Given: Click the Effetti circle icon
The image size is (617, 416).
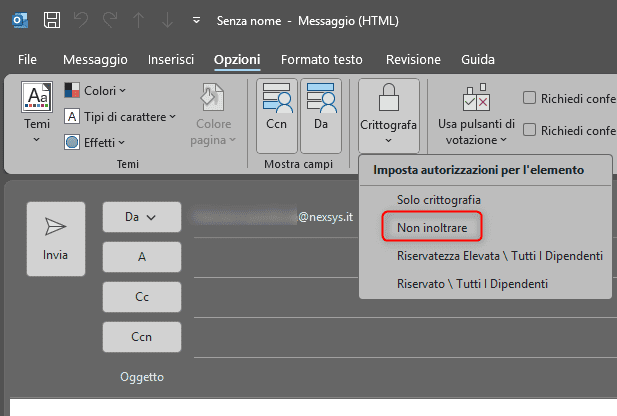Looking at the screenshot, I should click(x=72, y=142).
